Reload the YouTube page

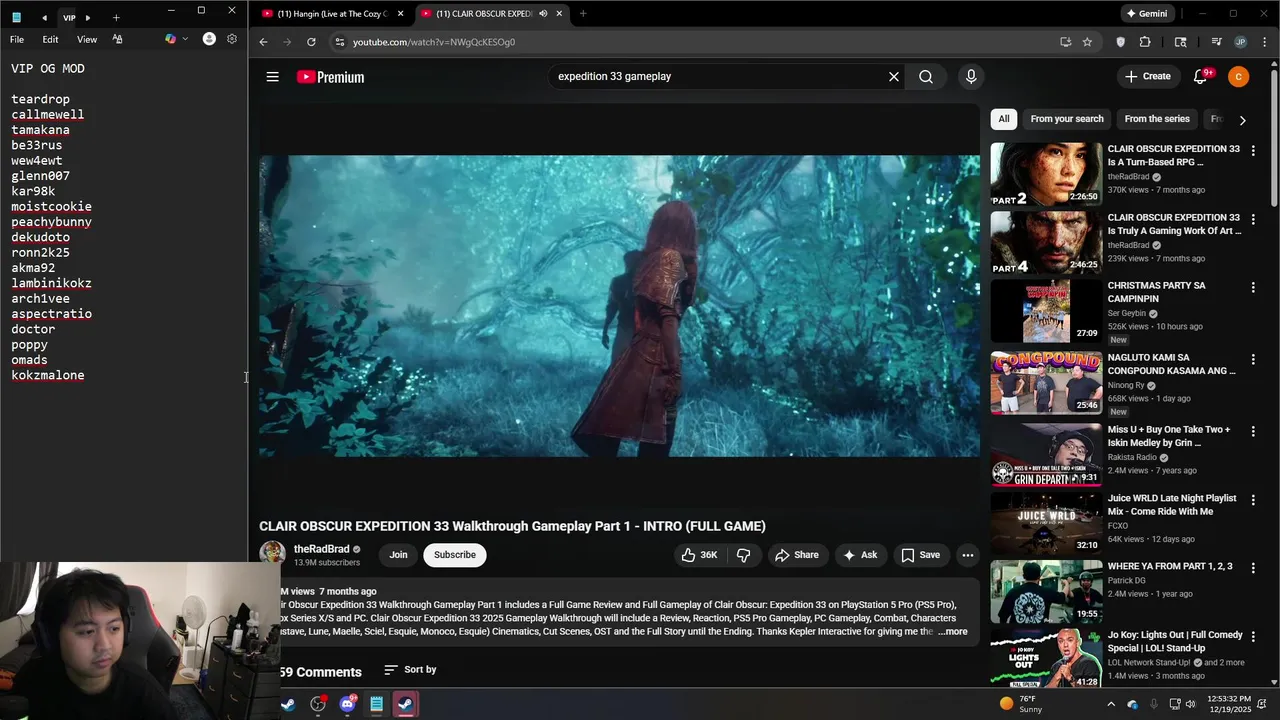pos(311,42)
